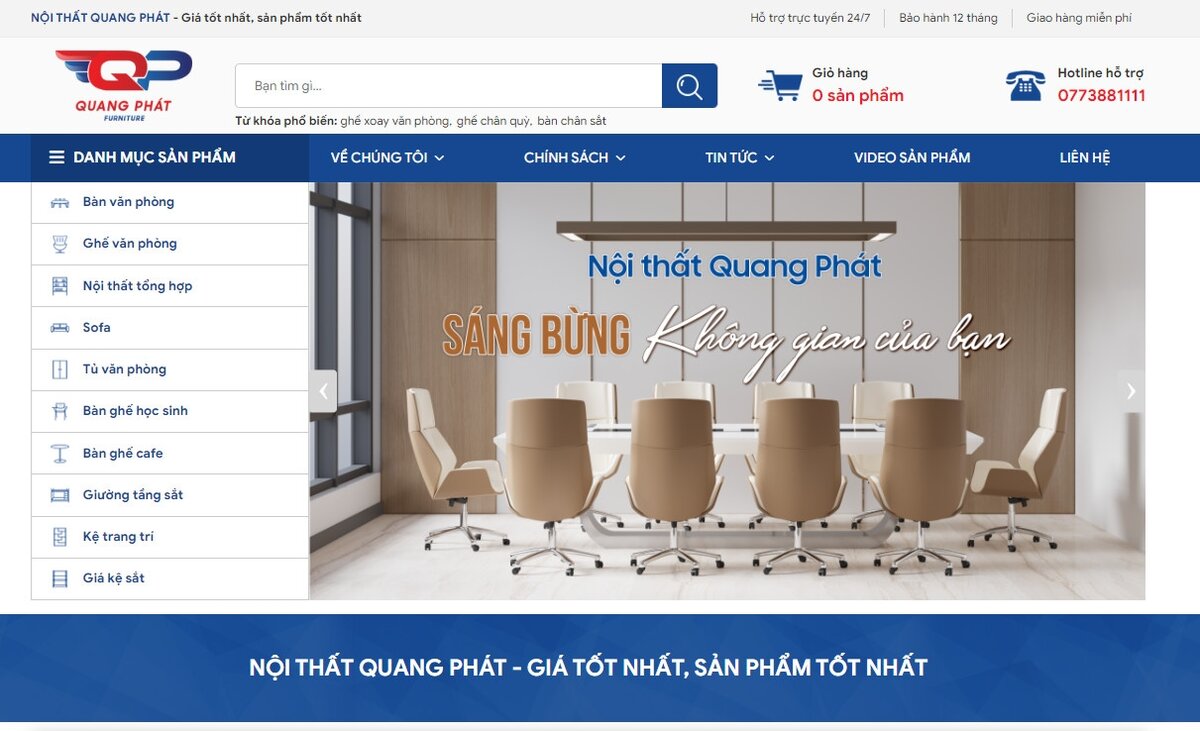Click the 'Hotline hỗ trợ' label
Screen dimensions: 1200x731
1101,73
